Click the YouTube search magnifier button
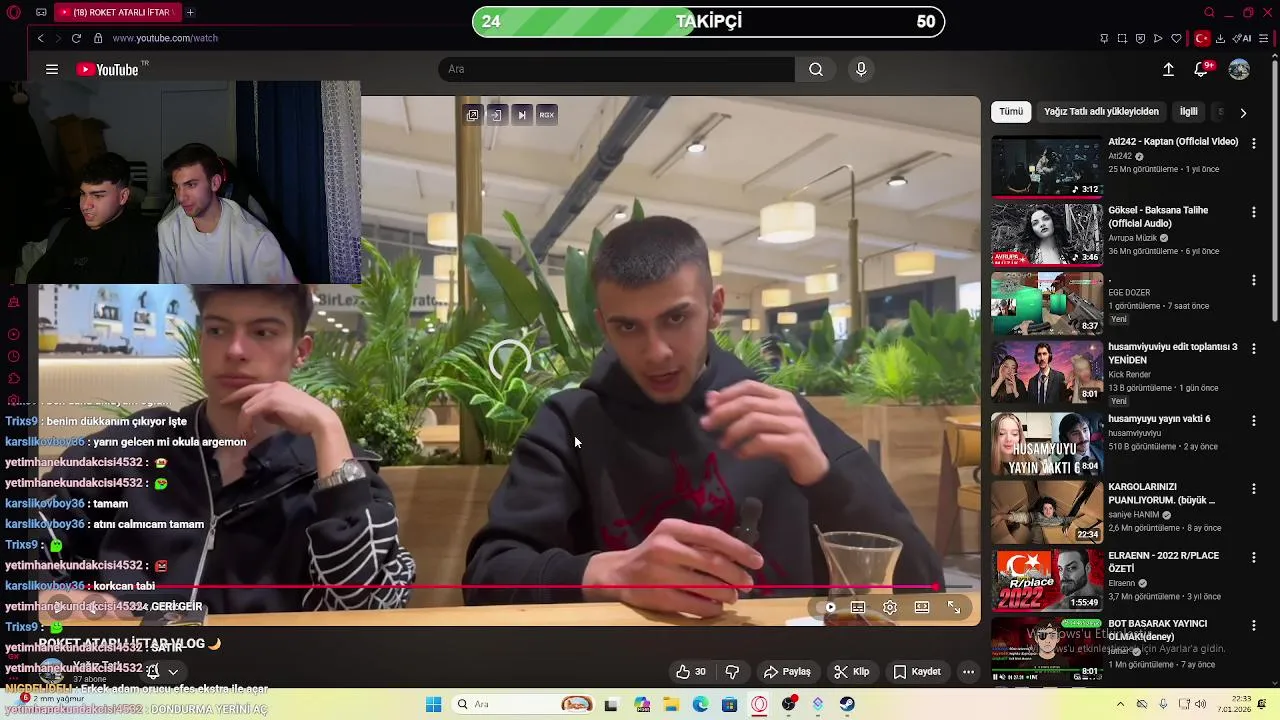The height and width of the screenshot is (720, 1280). pos(816,69)
